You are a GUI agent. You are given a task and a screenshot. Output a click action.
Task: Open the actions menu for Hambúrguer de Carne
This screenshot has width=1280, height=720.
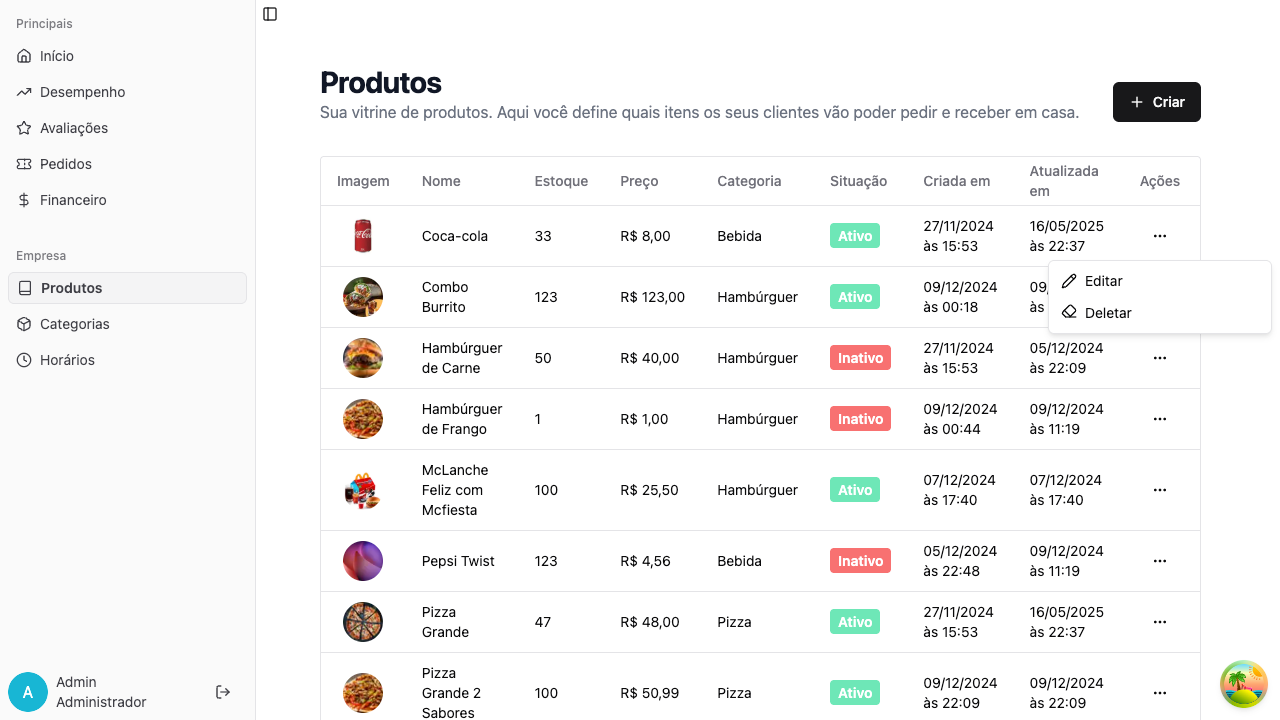(1159, 358)
